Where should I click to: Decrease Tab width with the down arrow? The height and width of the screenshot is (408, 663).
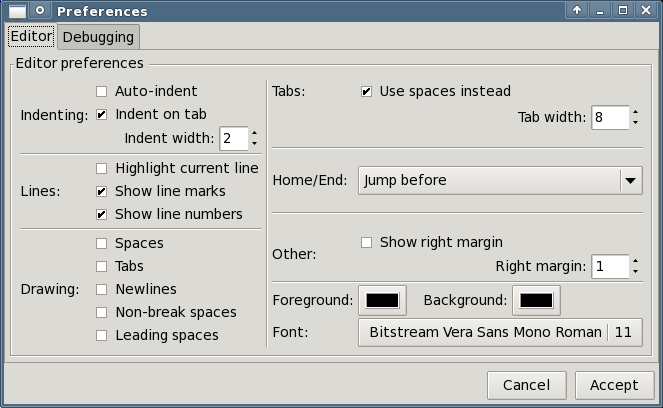pyautogui.click(x=636, y=123)
